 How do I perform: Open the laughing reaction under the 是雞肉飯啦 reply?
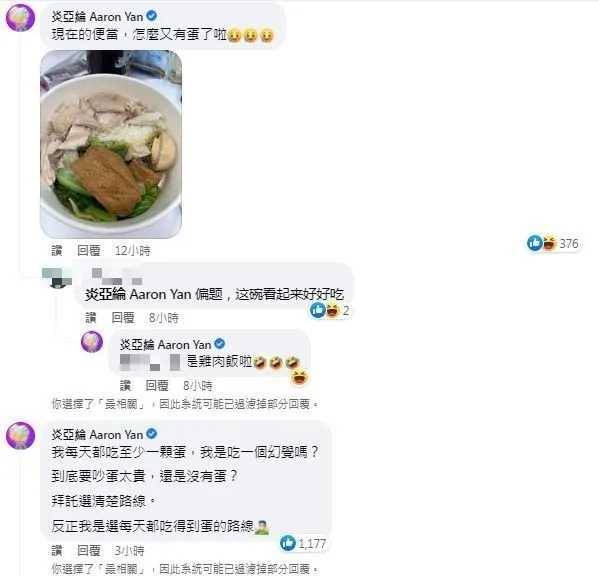tap(300, 377)
